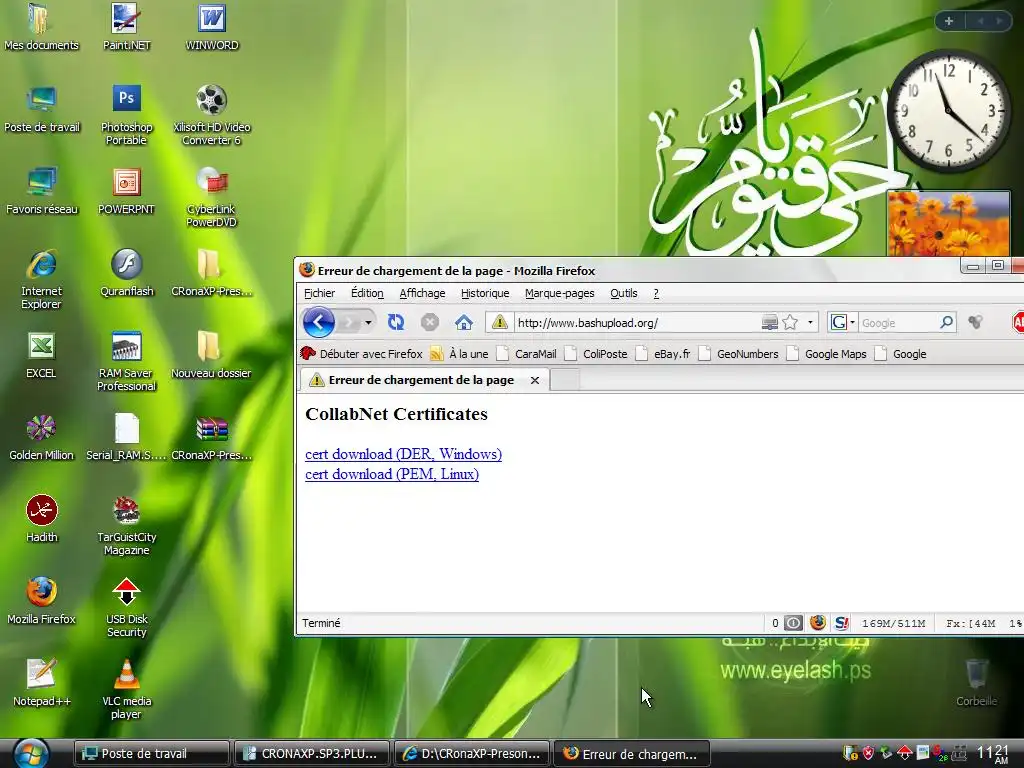Click the Firefox Stop loading button

point(429,322)
